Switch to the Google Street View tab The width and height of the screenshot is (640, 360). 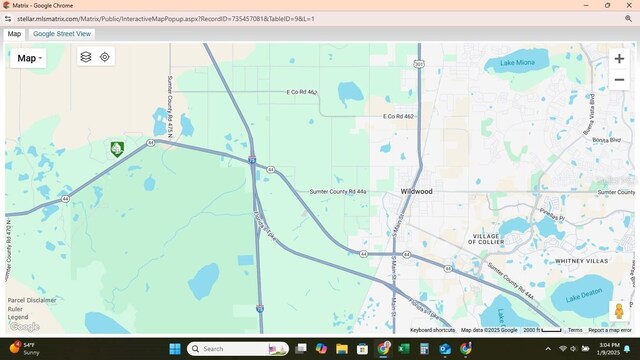(x=62, y=34)
